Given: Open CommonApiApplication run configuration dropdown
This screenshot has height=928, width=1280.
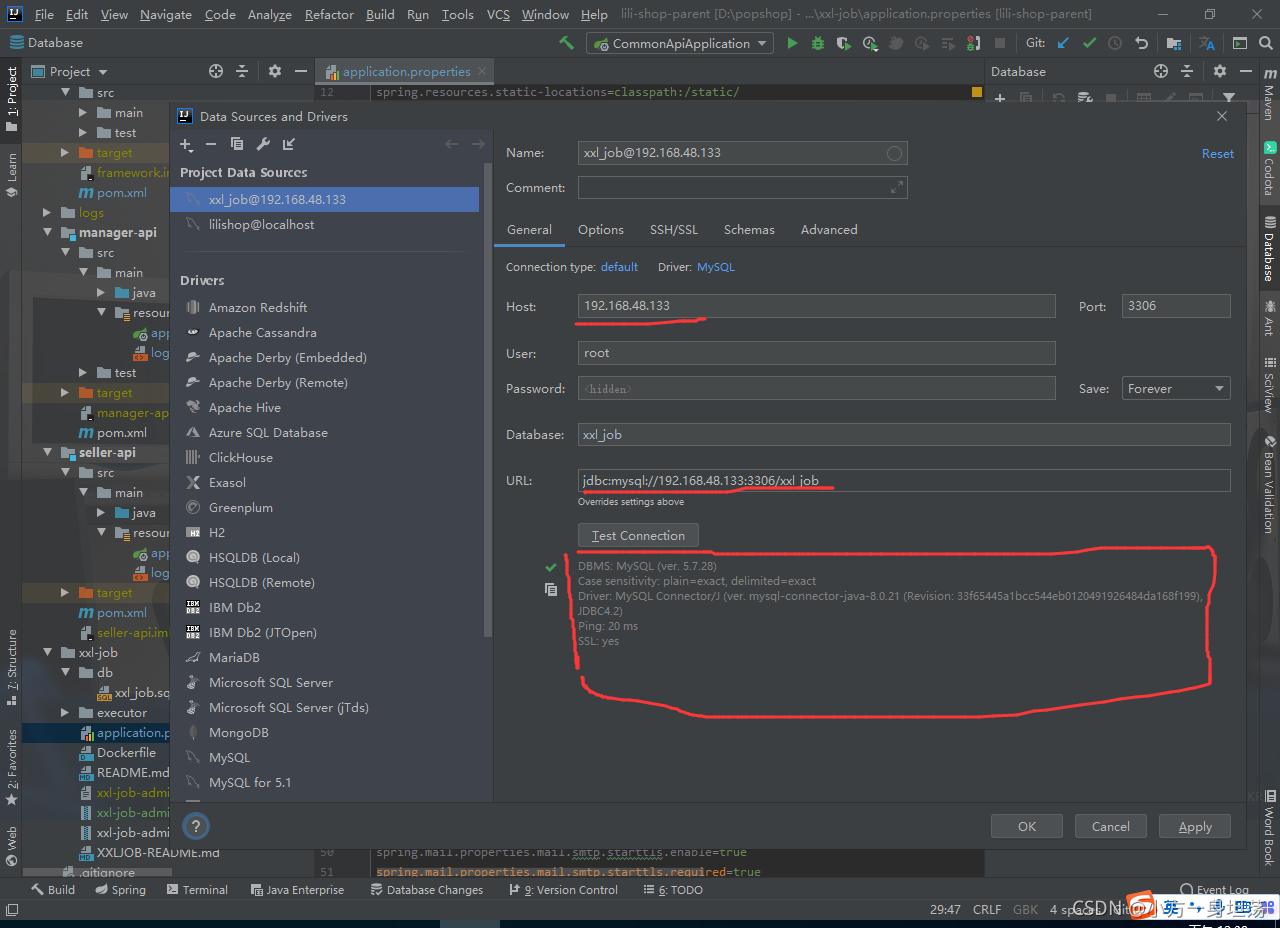Looking at the screenshot, I should point(680,43).
